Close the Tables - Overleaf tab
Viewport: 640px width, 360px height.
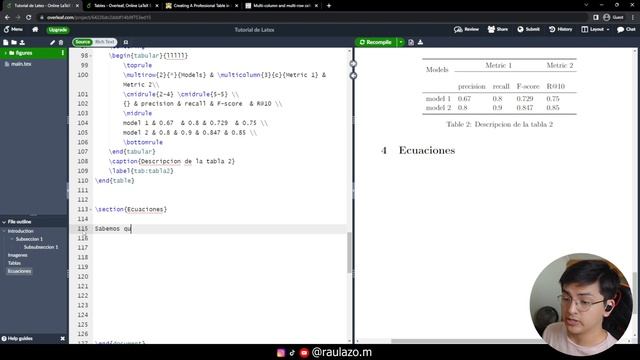(x=157, y=6)
